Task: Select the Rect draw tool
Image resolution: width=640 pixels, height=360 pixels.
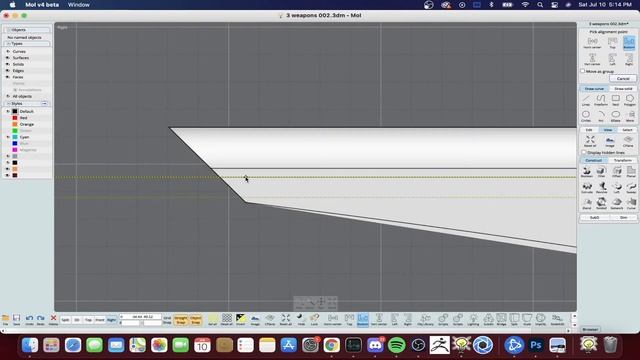Action: (616, 100)
